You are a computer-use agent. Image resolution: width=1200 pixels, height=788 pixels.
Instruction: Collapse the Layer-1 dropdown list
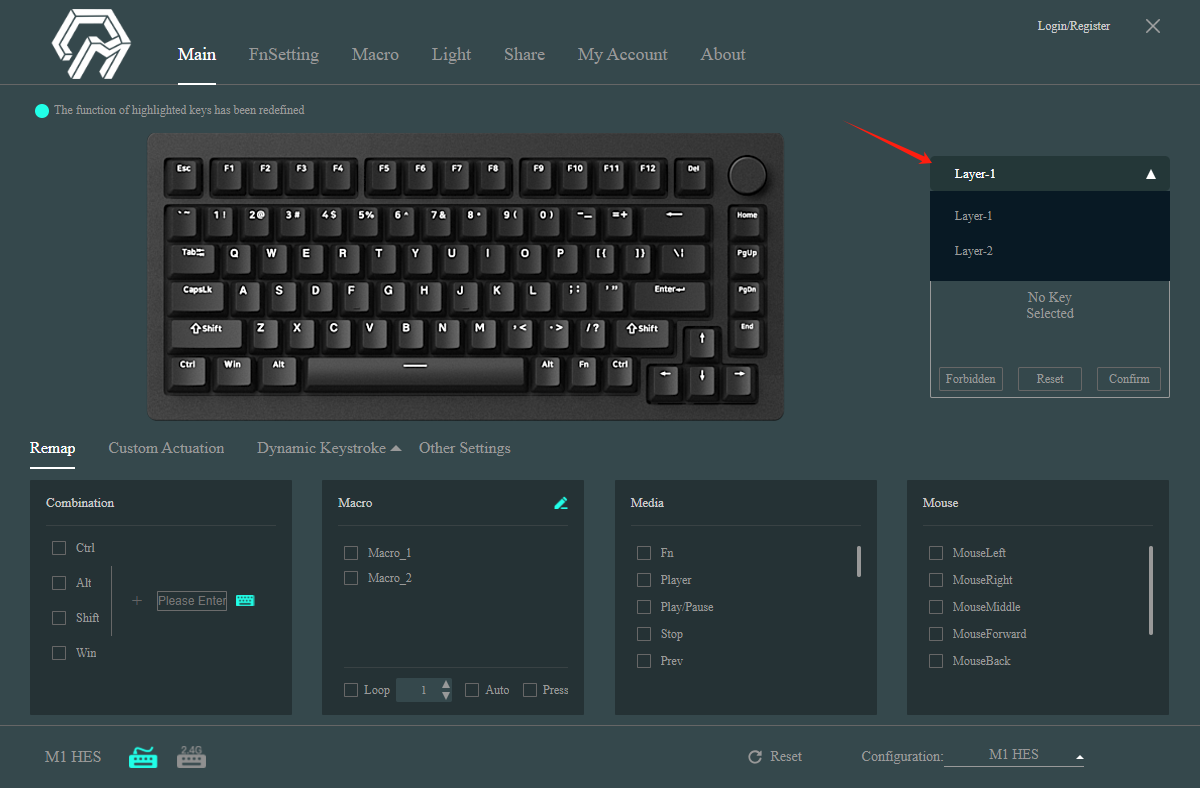pos(1148,173)
